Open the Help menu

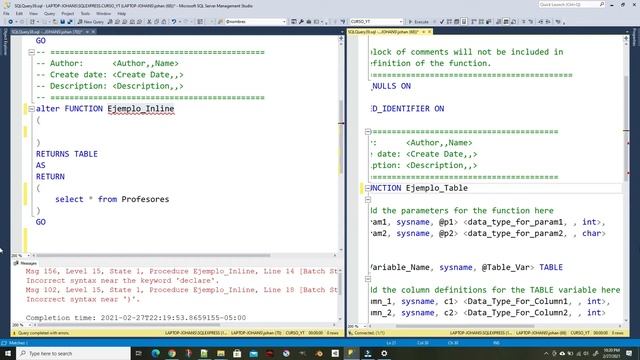(122, 13)
